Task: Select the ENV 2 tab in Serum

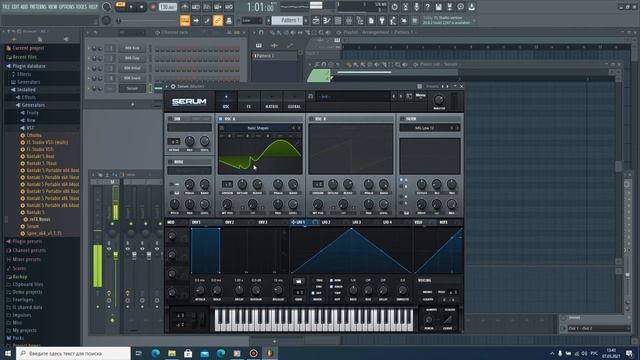Action: pos(229,222)
